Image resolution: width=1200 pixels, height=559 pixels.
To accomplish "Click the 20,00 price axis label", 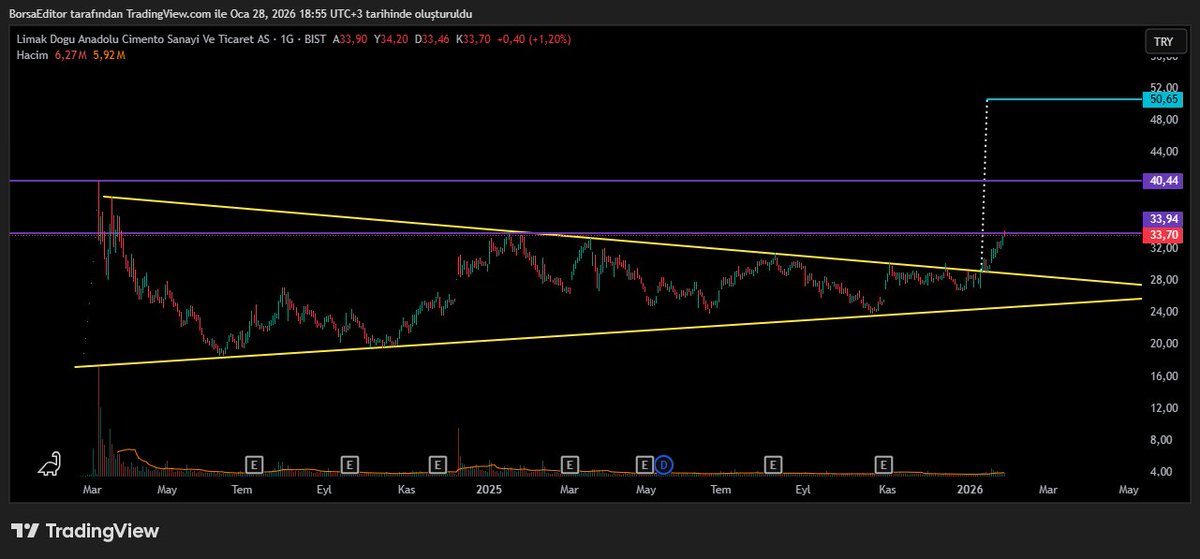I will point(1164,344).
